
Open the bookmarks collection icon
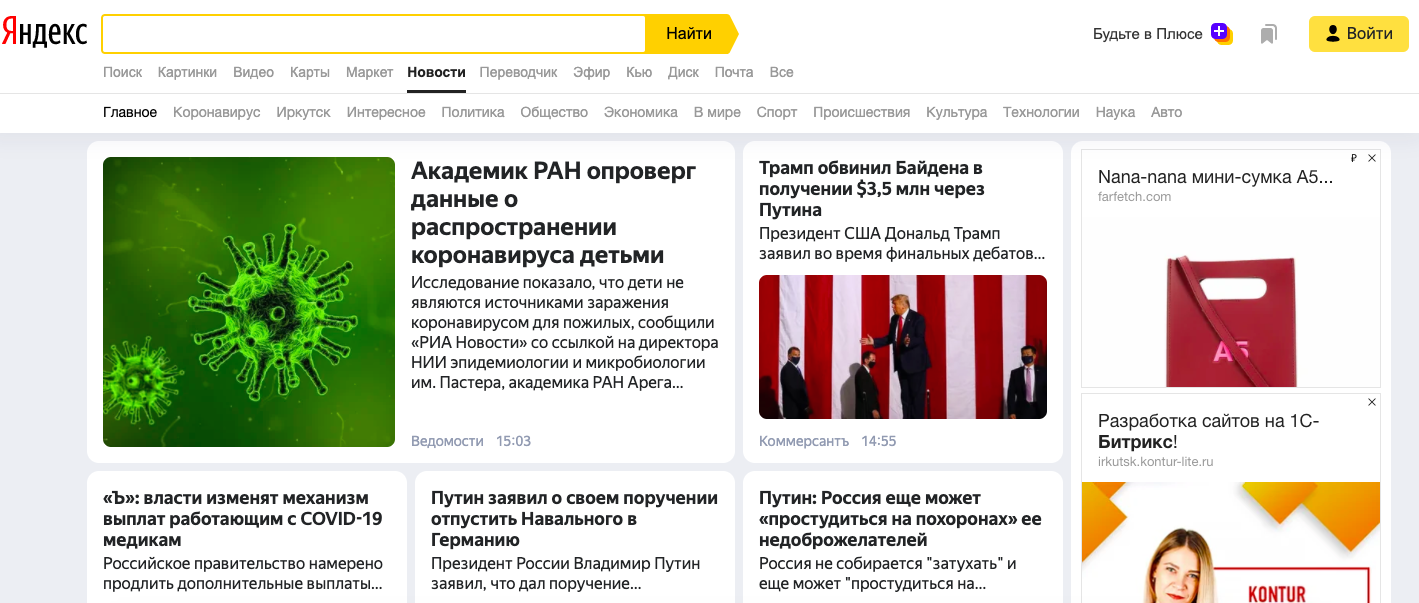click(1268, 34)
